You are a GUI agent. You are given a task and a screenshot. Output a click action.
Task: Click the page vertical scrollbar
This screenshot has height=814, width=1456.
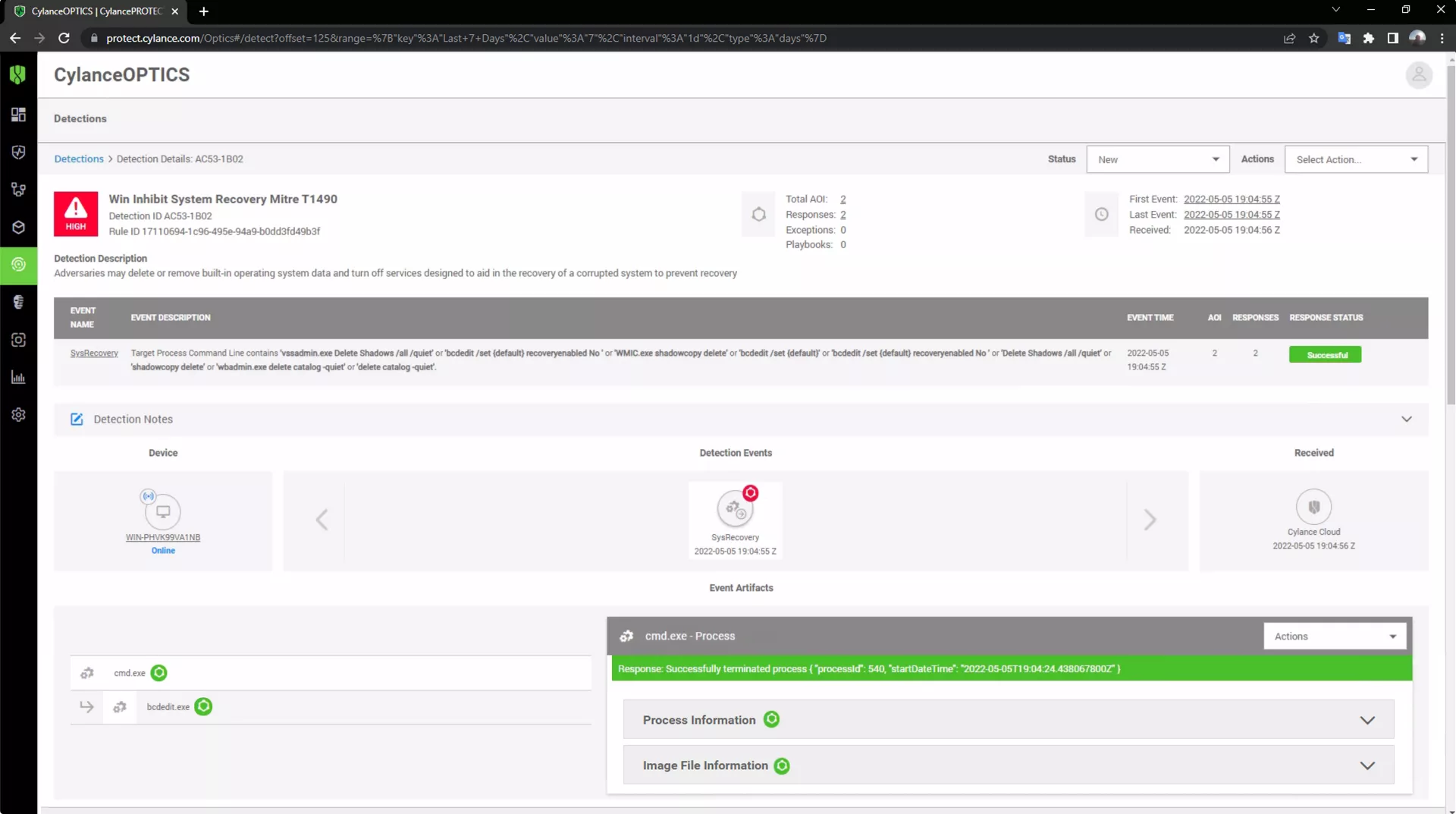point(1451,235)
